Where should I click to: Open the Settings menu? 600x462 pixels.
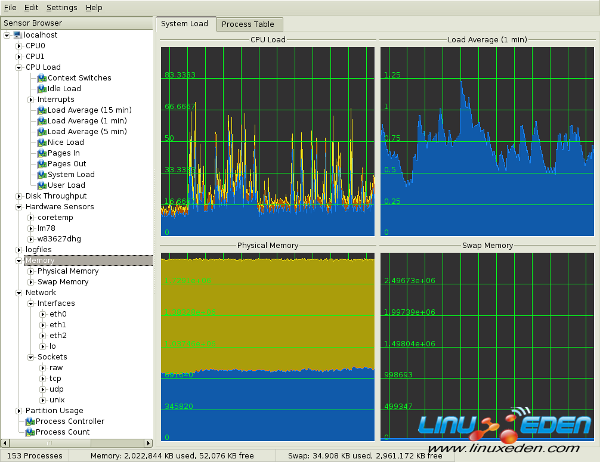click(x=62, y=8)
